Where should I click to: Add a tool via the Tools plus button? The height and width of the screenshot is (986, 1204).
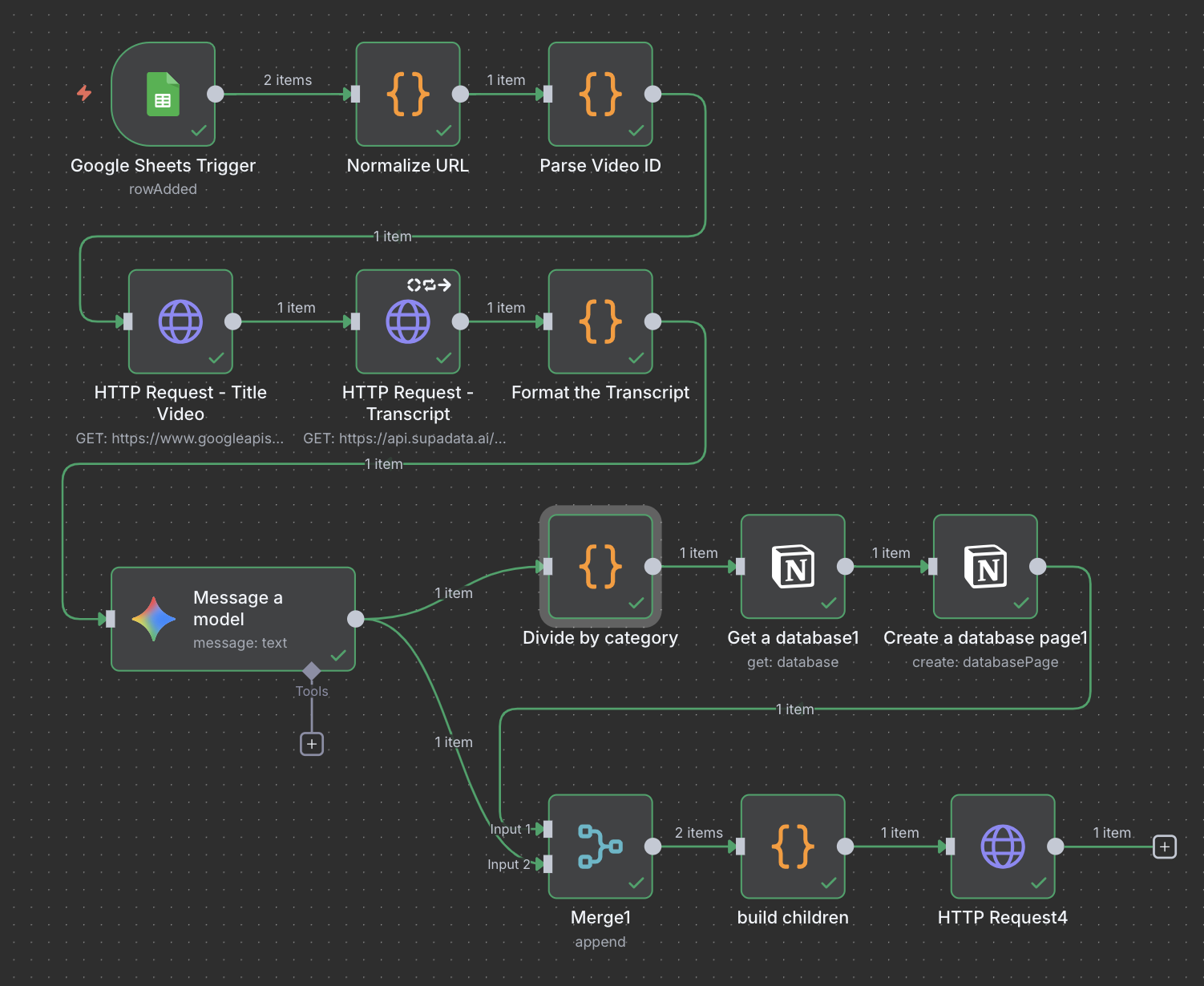tap(312, 744)
